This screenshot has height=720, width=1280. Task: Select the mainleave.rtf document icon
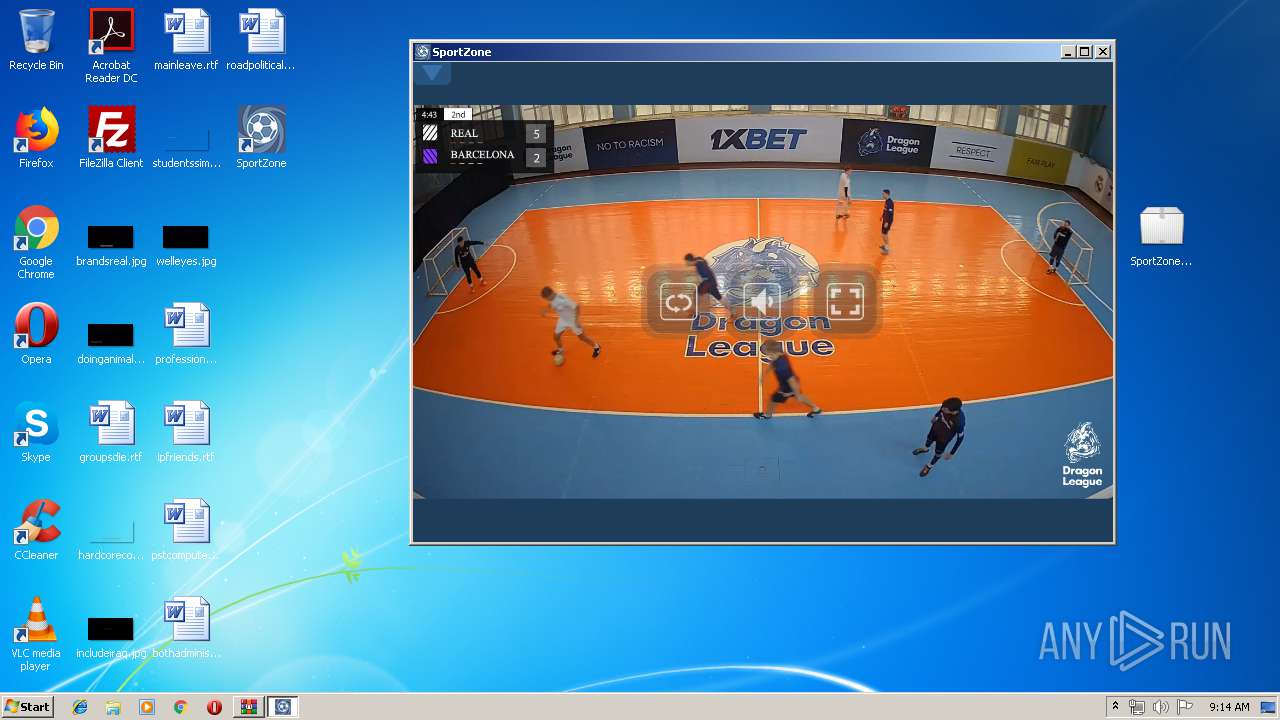click(186, 40)
